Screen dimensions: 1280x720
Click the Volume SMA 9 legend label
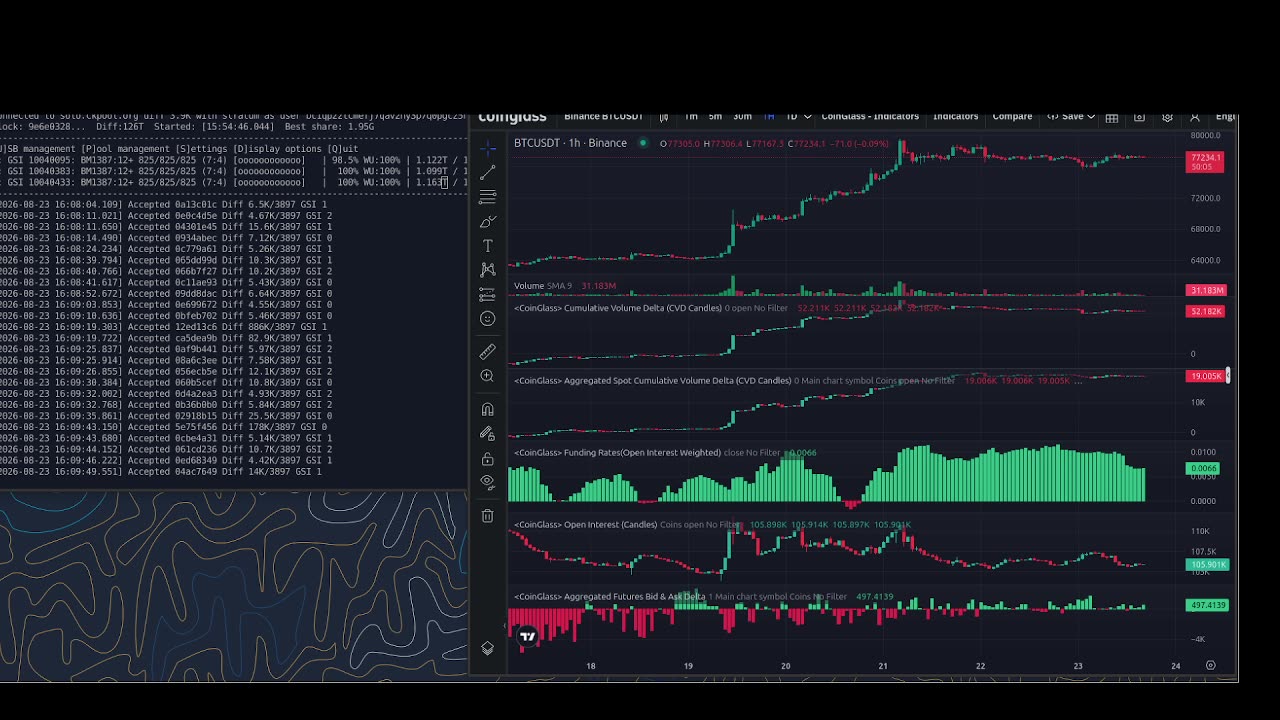point(543,286)
